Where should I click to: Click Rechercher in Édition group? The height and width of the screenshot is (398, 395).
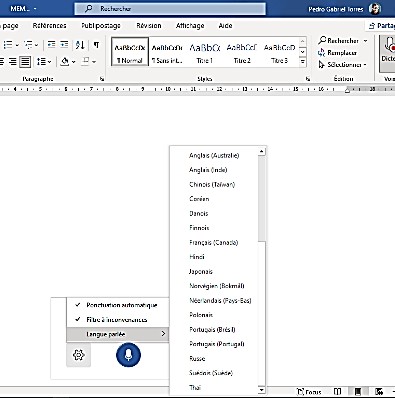coord(339,41)
